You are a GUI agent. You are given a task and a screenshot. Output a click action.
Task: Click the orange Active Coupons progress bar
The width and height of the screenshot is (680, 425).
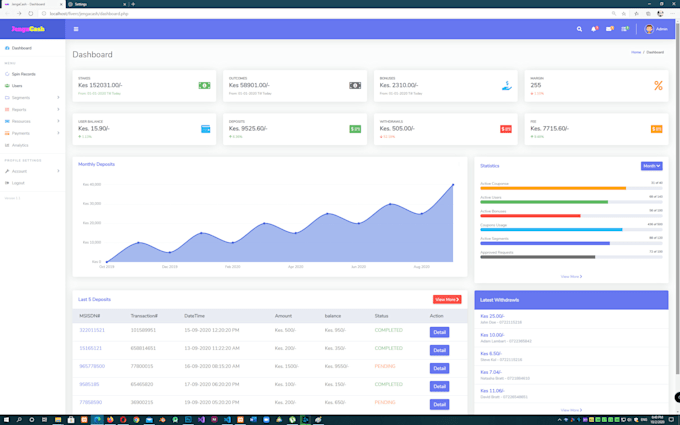click(x=553, y=188)
